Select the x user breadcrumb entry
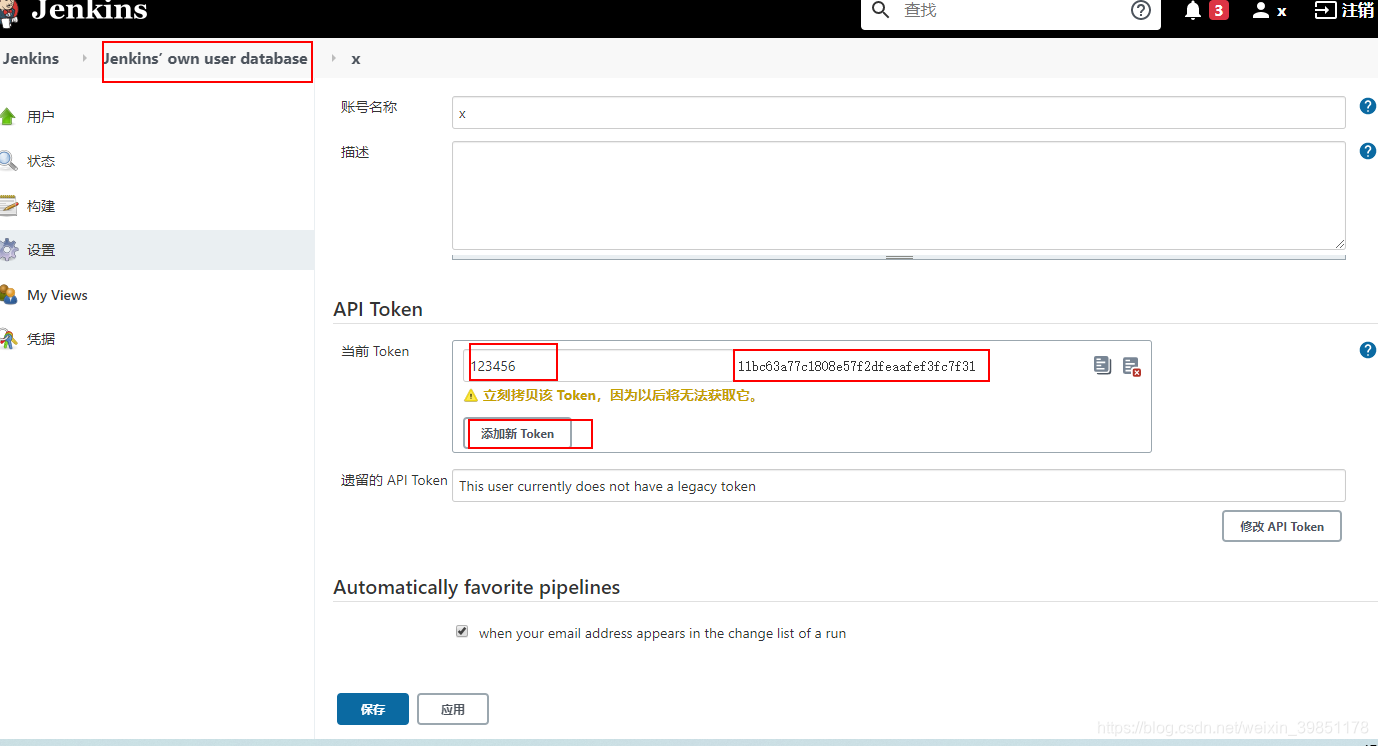The height and width of the screenshot is (746, 1378). click(x=356, y=60)
